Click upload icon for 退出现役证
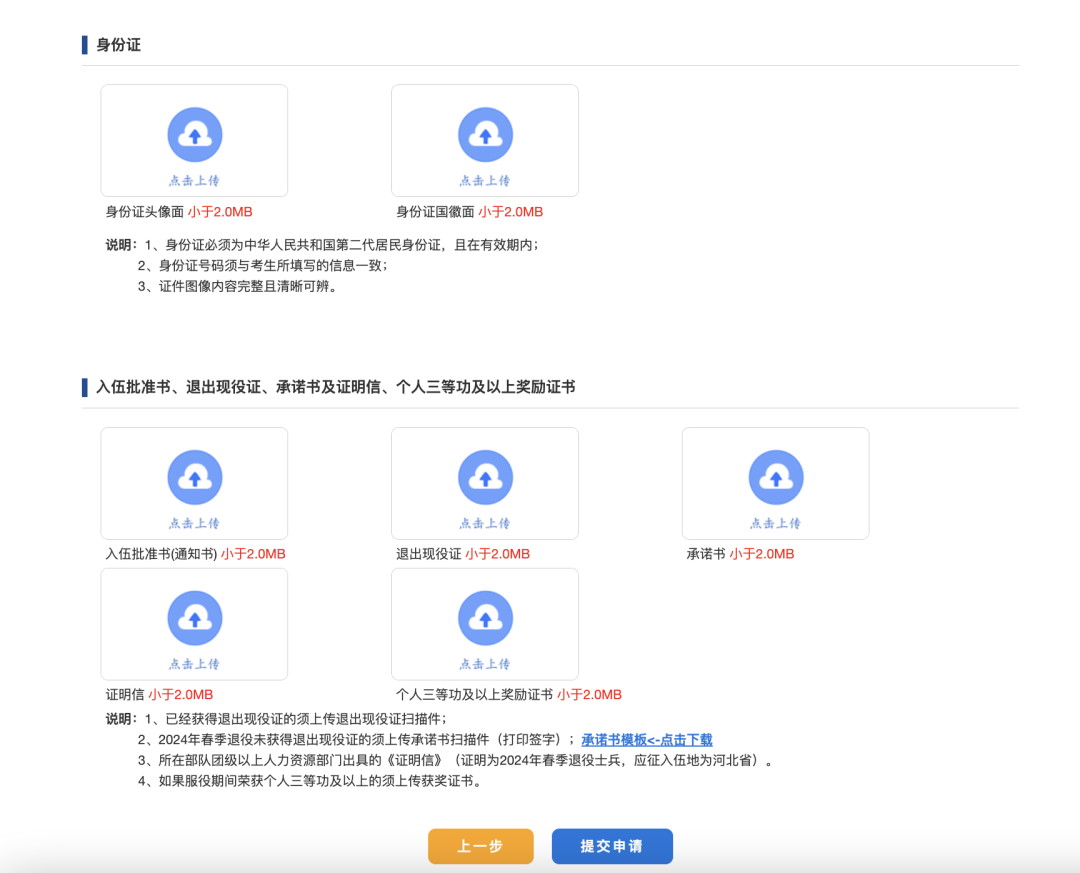1080x873 pixels. (x=485, y=475)
